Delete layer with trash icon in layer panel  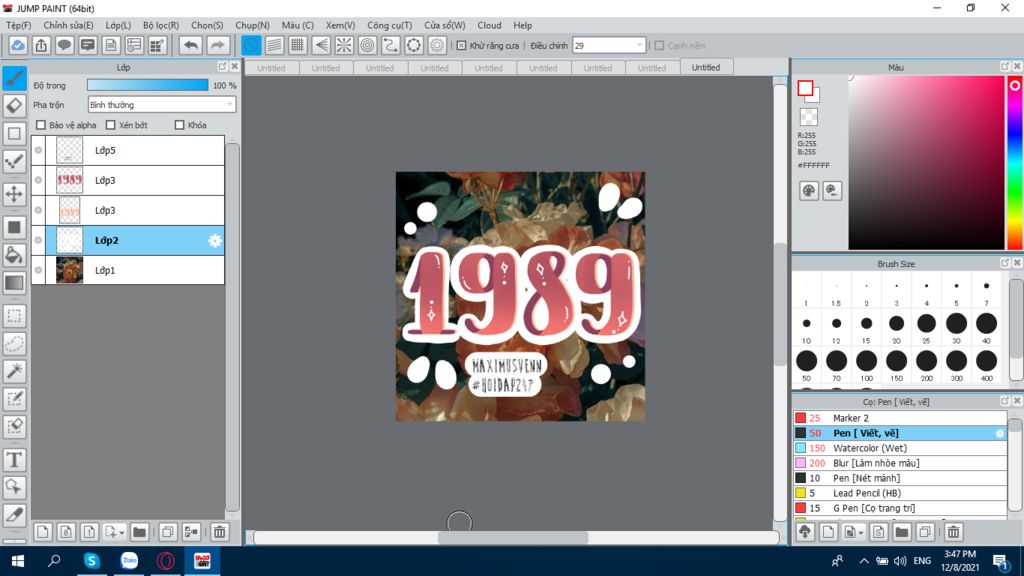pyautogui.click(x=219, y=532)
